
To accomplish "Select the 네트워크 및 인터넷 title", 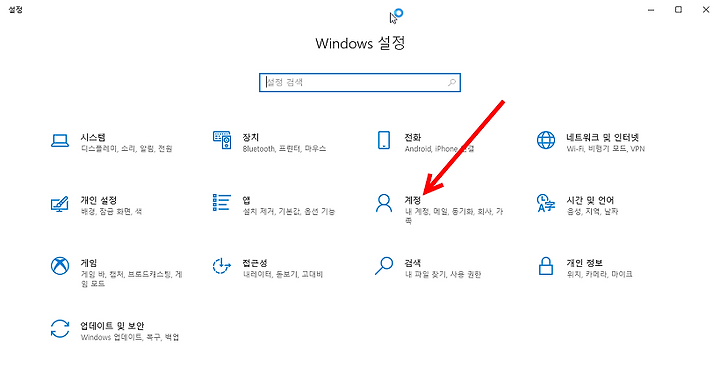I will pos(602,137).
